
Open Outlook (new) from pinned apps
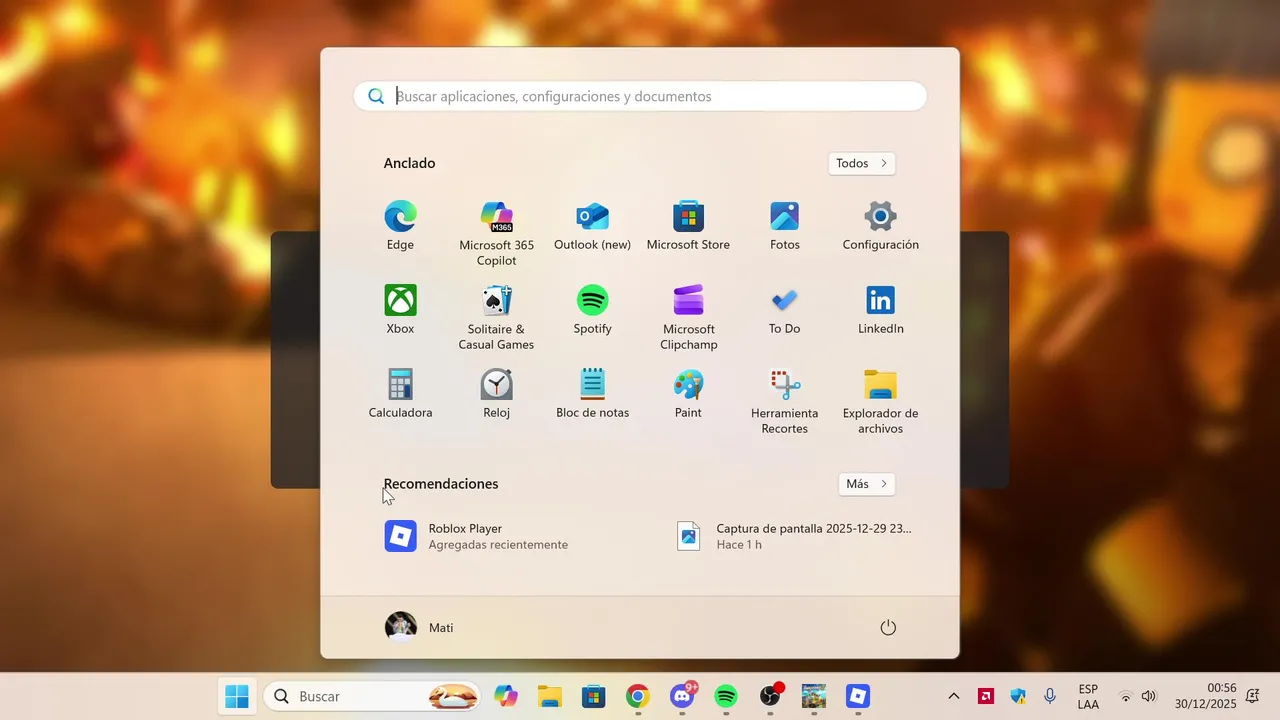pos(592,226)
